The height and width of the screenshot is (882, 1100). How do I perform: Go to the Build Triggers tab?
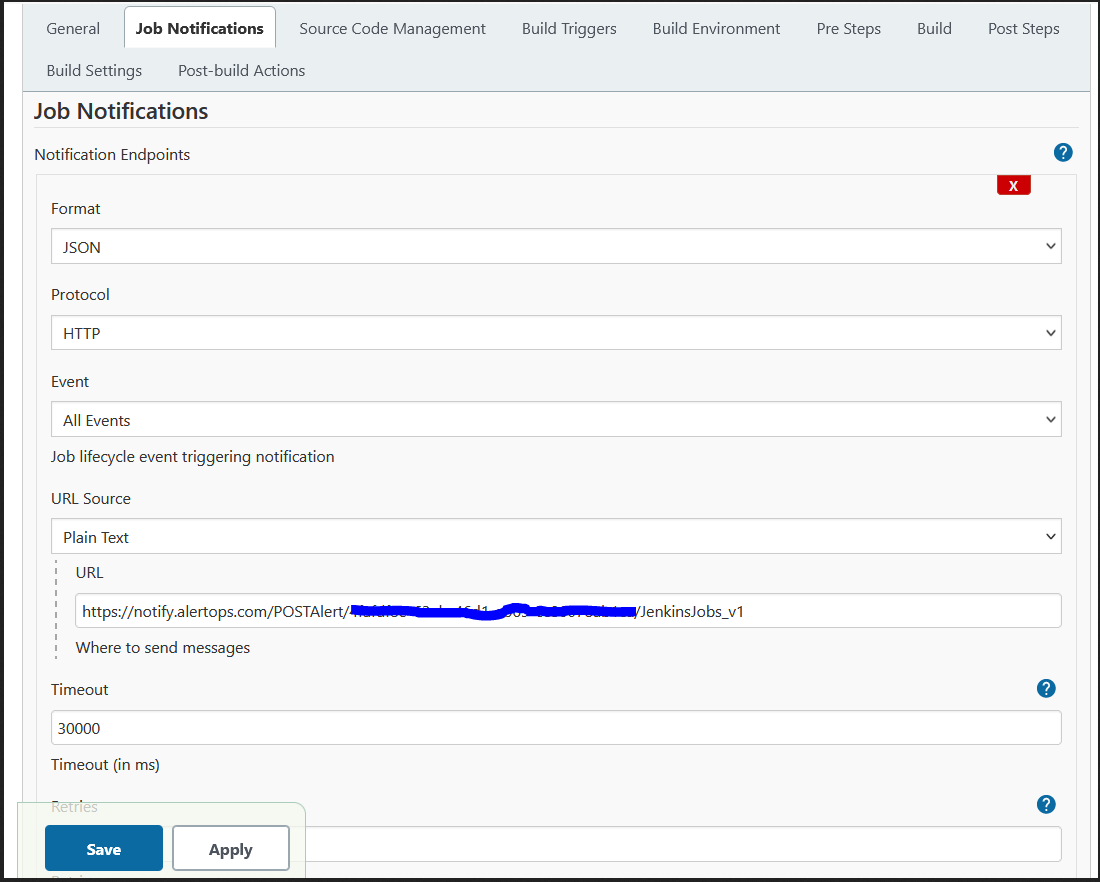569,29
